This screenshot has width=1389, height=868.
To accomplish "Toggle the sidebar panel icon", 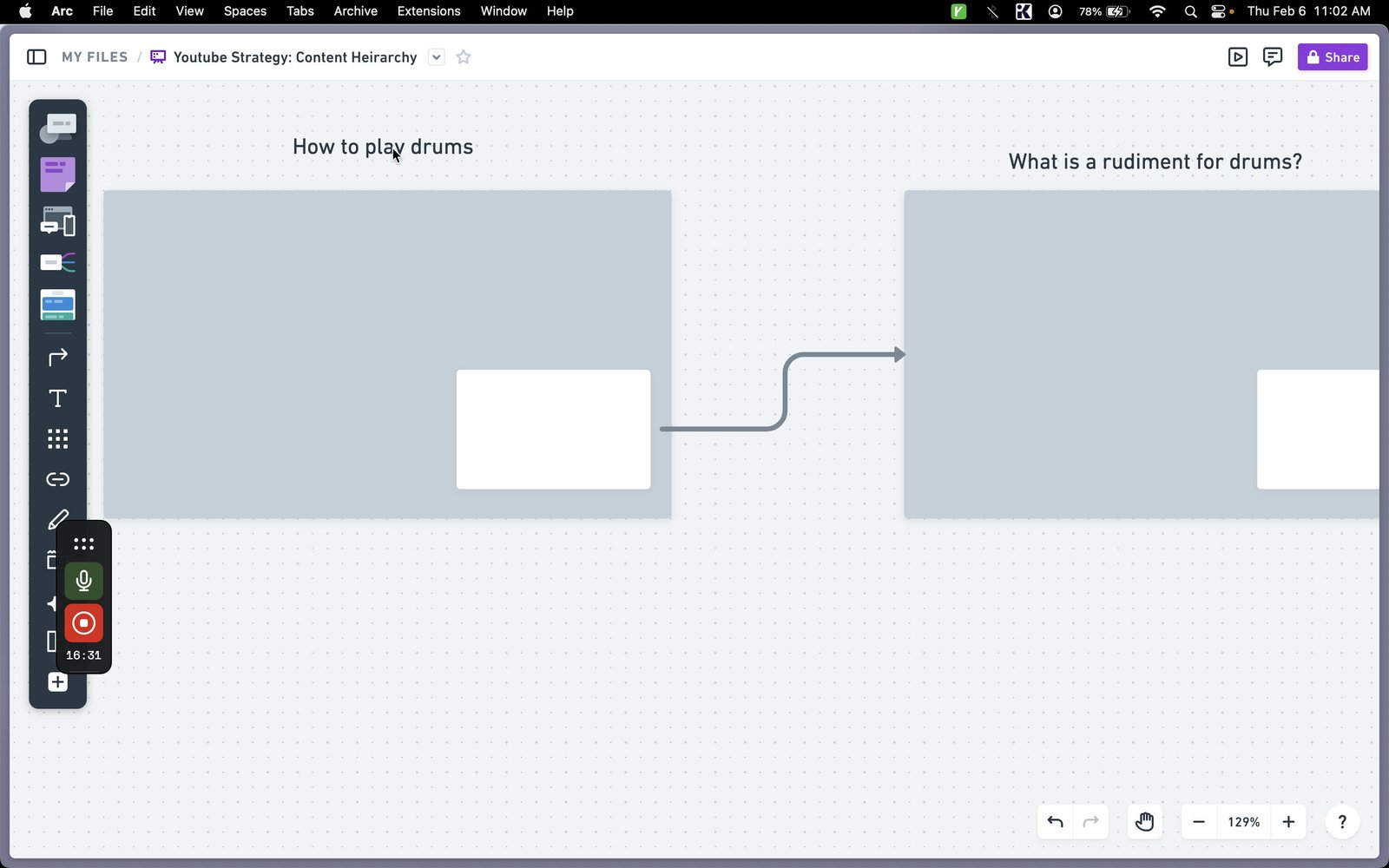I will click(36, 57).
